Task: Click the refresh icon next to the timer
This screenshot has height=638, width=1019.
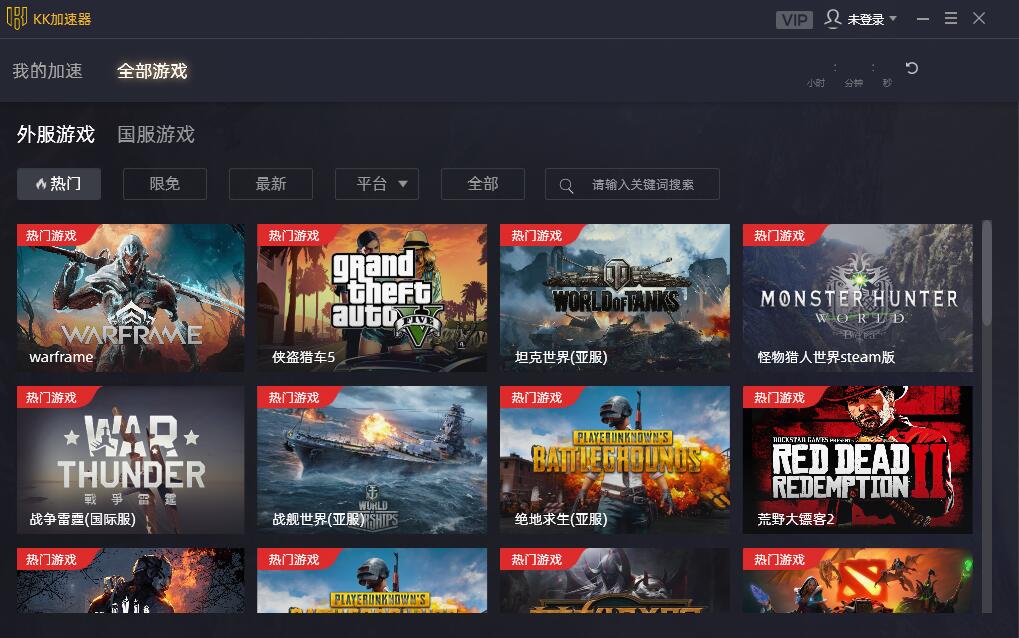Action: click(x=910, y=68)
